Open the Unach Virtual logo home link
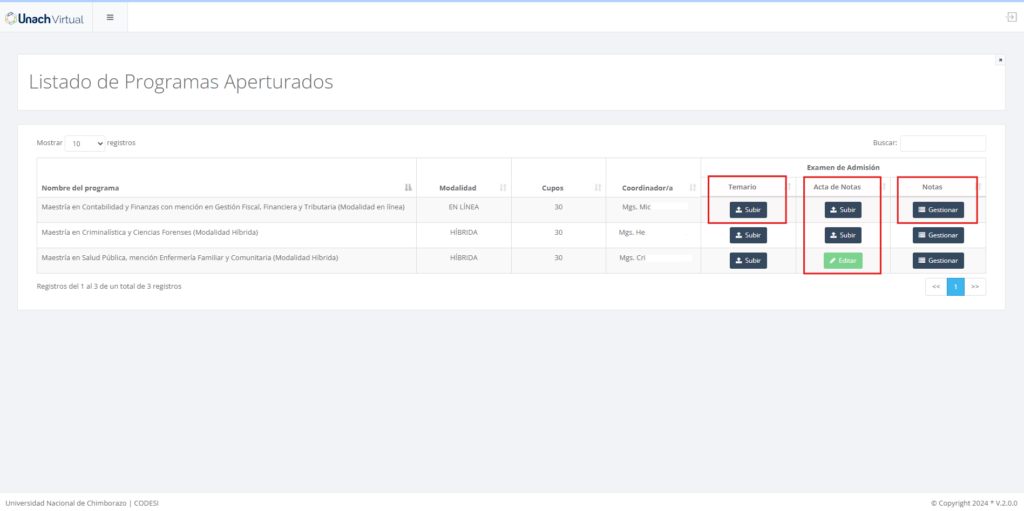The width and height of the screenshot is (1024, 511). pos(45,18)
